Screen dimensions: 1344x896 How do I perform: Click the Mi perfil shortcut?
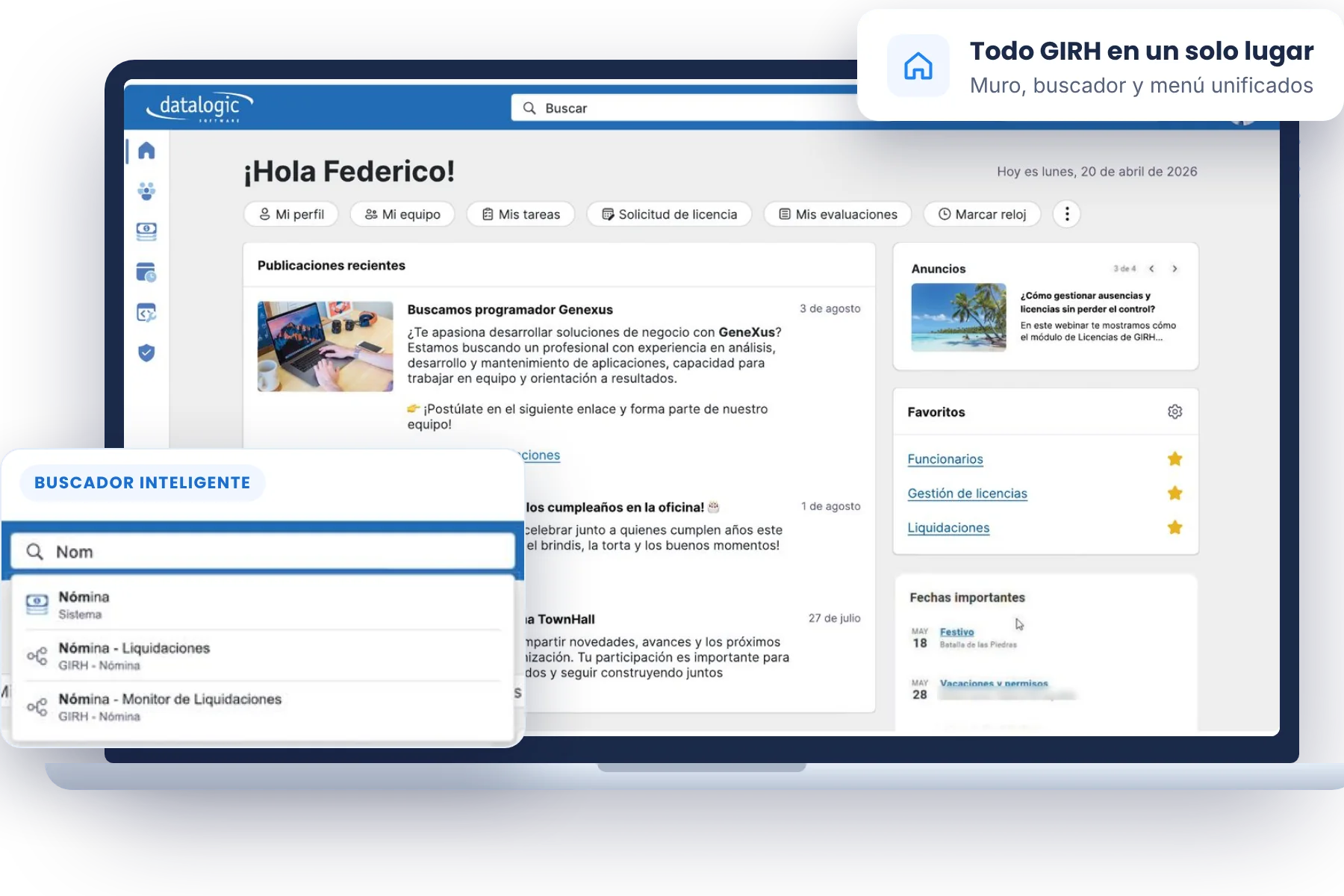[291, 214]
